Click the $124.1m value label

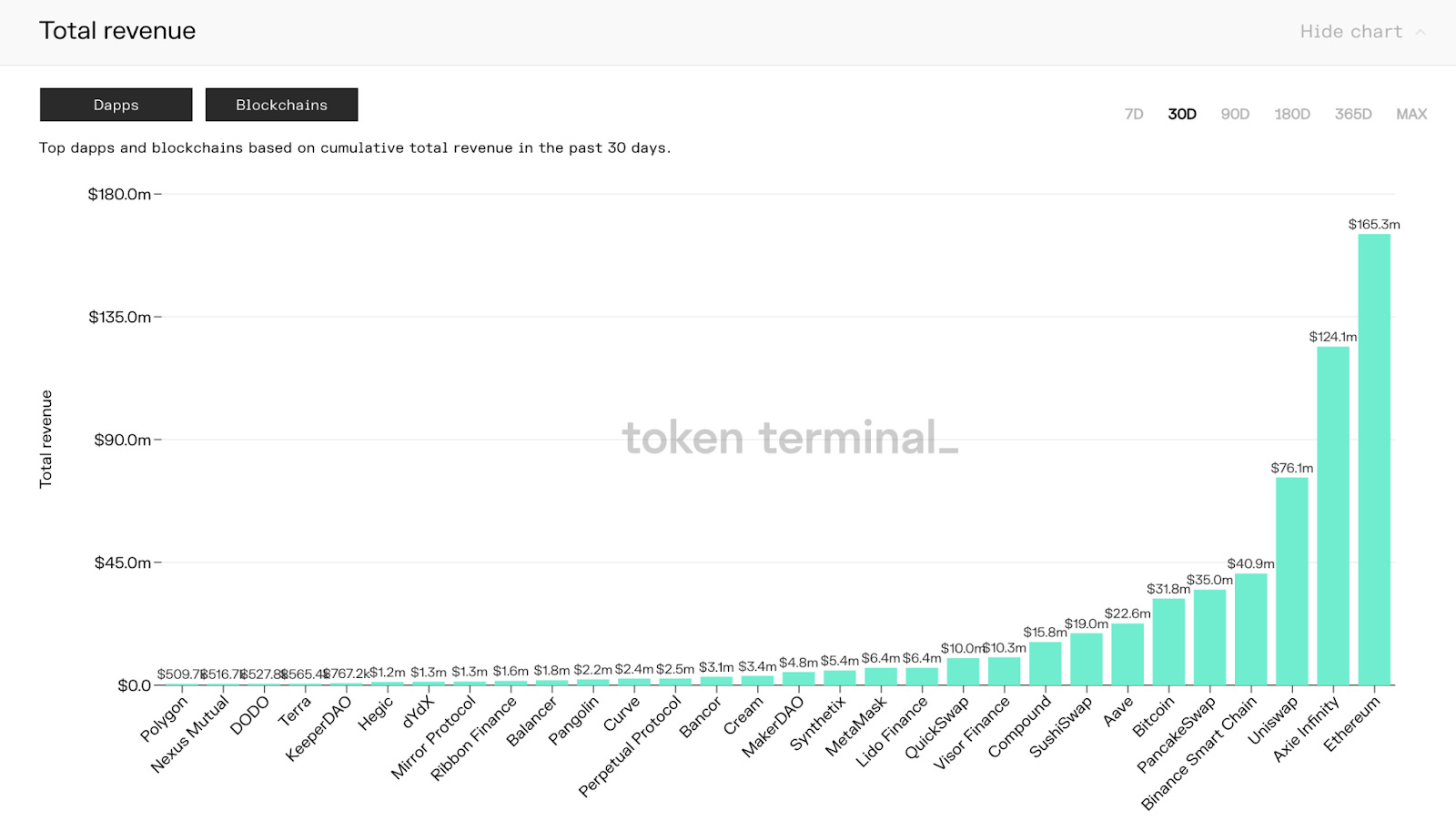tap(1333, 337)
